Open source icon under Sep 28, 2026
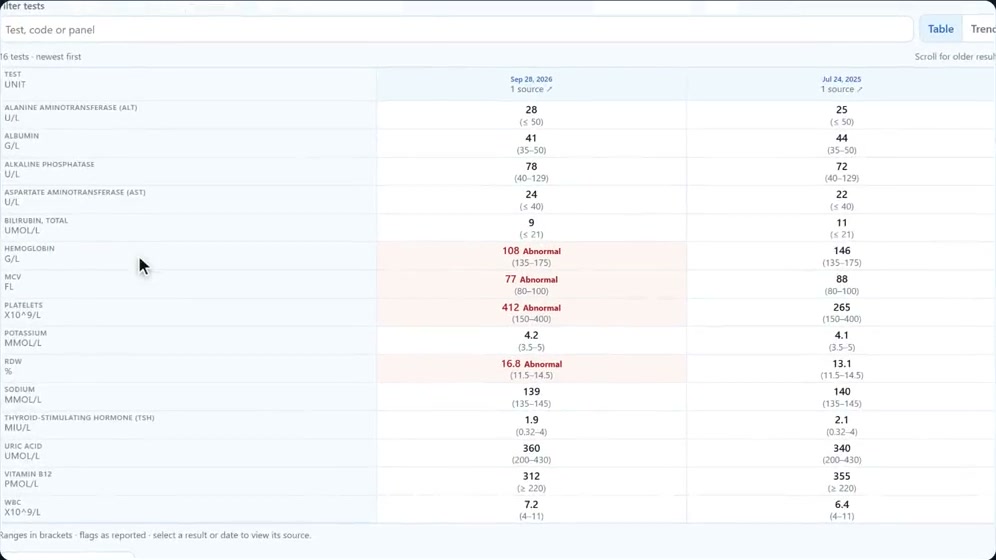Image resolution: width=996 pixels, height=560 pixels. click(549, 90)
